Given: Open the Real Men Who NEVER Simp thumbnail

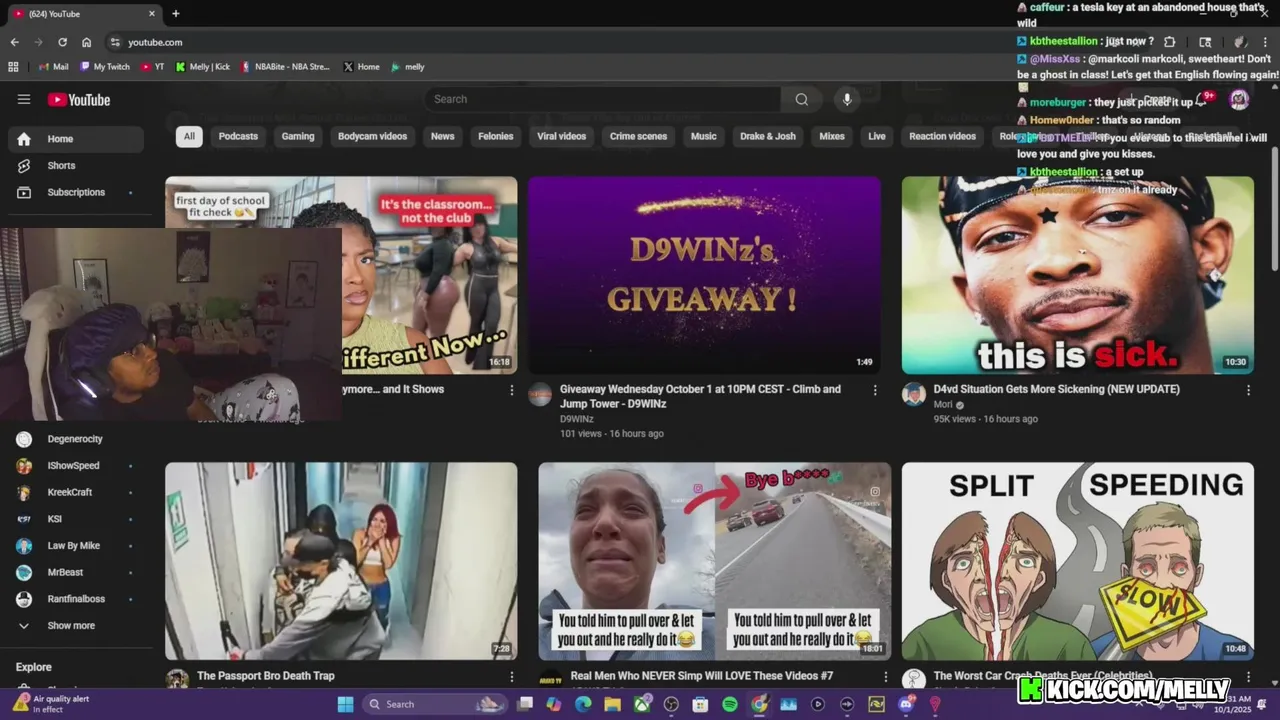Looking at the screenshot, I should [x=715, y=561].
